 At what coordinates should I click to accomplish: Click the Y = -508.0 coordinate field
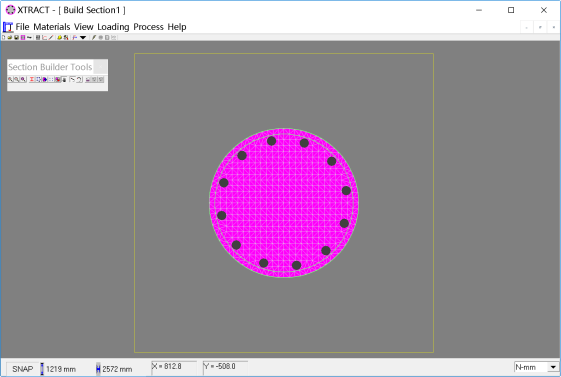(x=225, y=367)
